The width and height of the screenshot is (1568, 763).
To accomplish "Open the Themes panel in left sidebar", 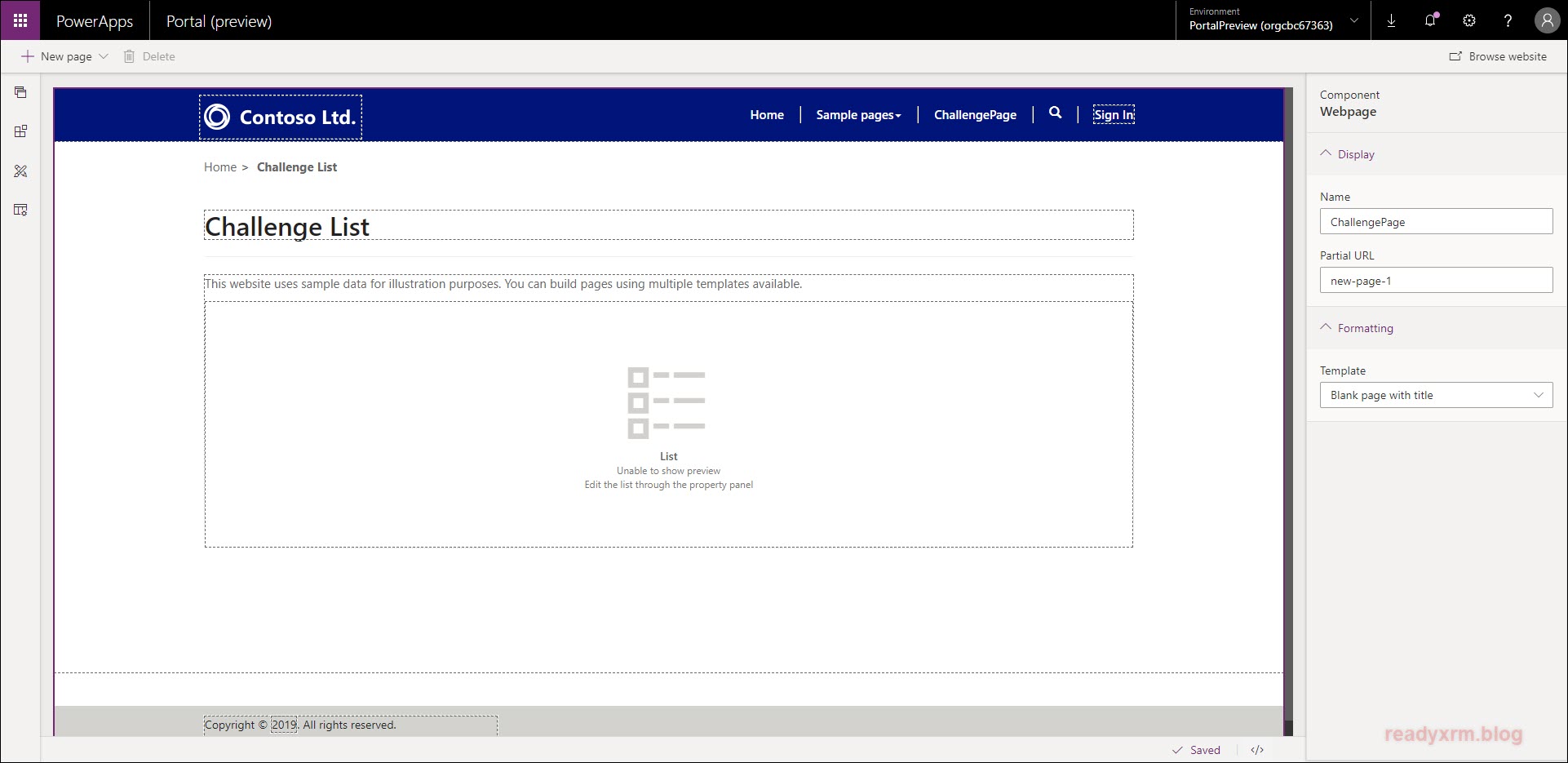I will coord(21,171).
